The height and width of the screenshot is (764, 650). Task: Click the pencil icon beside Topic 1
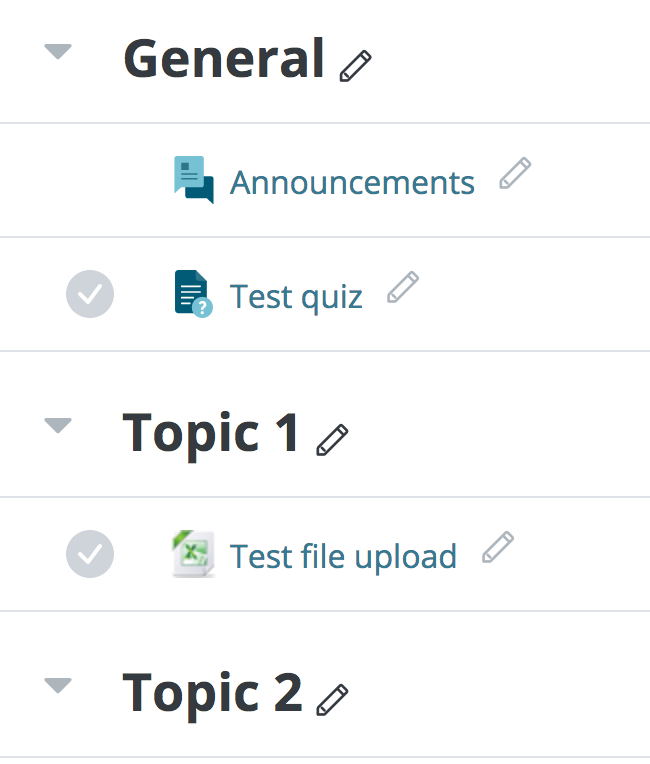[x=332, y=440]
